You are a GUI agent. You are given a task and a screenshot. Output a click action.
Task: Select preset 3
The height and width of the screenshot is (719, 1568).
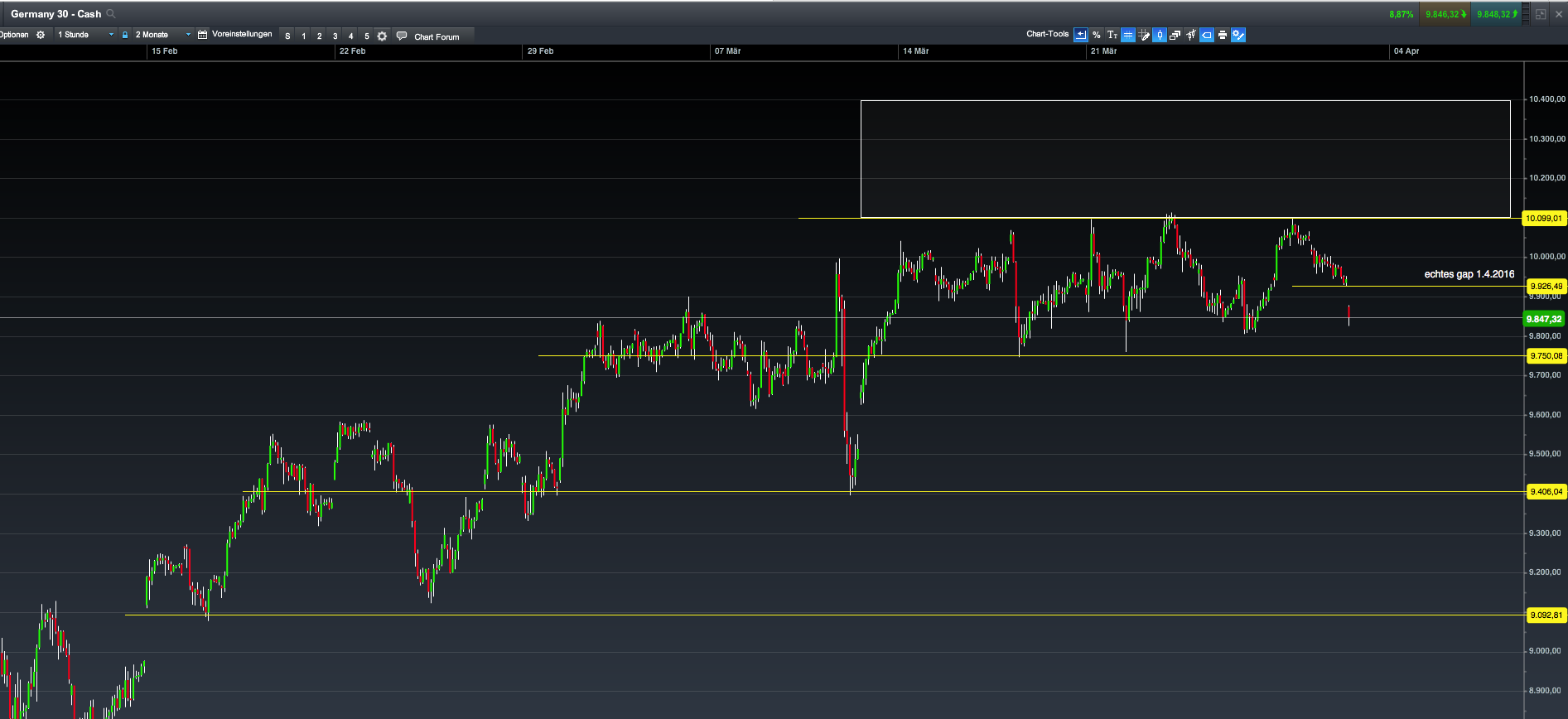point(335,36)
